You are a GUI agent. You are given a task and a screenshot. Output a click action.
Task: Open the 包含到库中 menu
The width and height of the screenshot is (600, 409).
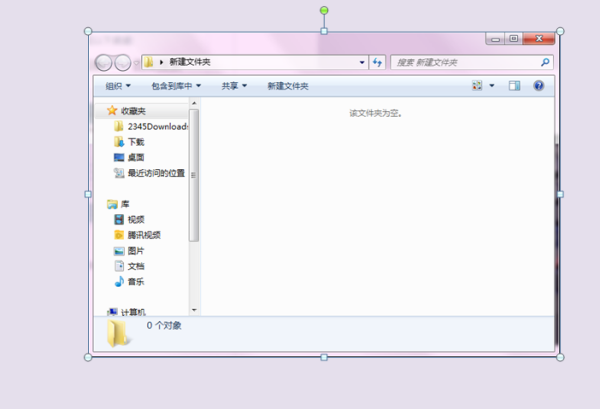point(176,86)
